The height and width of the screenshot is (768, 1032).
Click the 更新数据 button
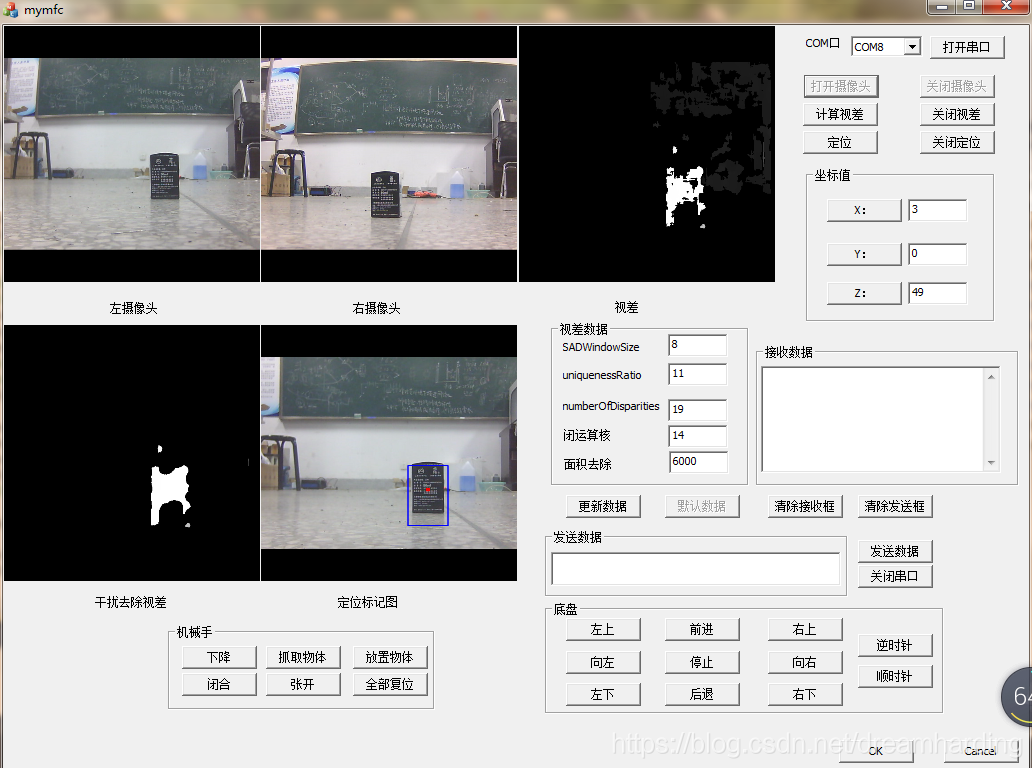click(x=603, y=506)
